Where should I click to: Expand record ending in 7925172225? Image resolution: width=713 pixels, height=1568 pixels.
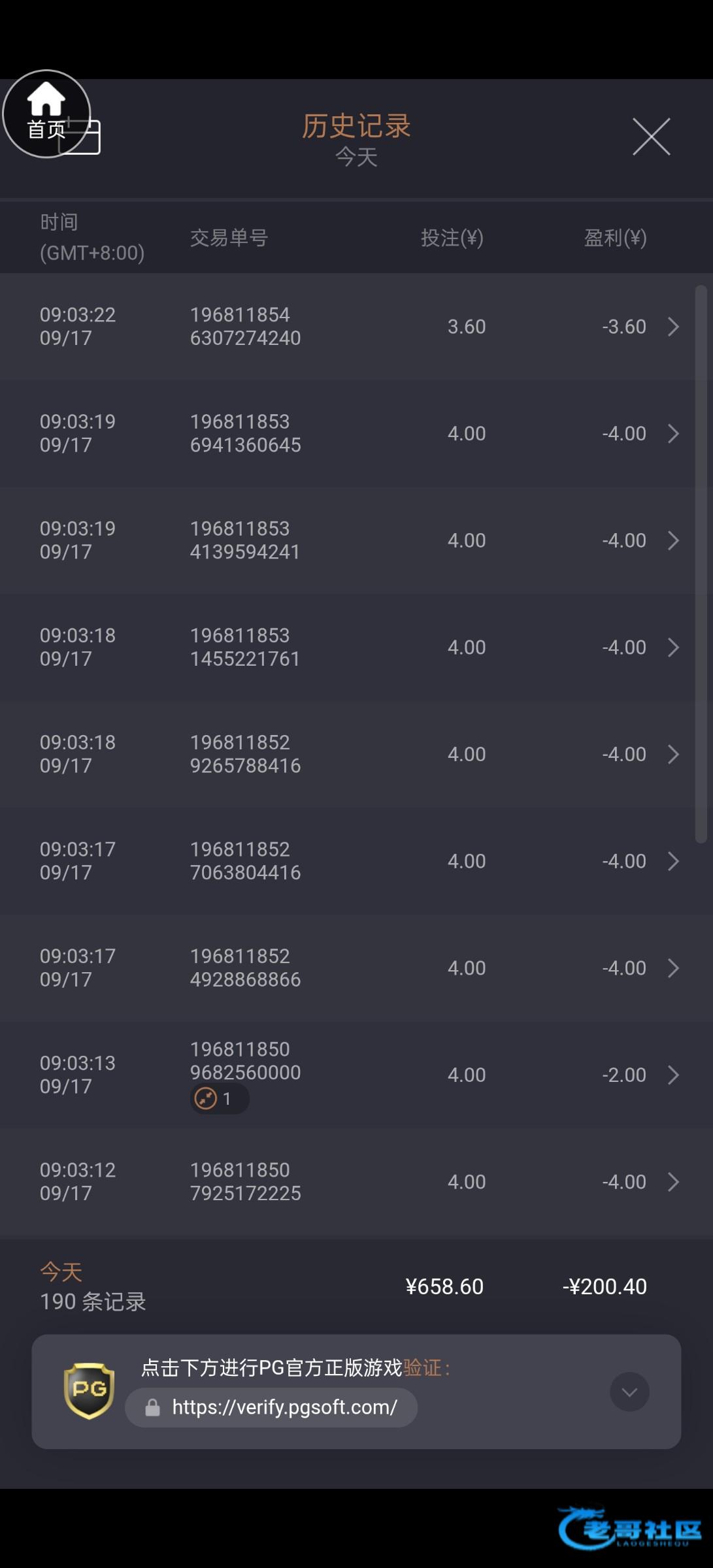(673, 1182)
